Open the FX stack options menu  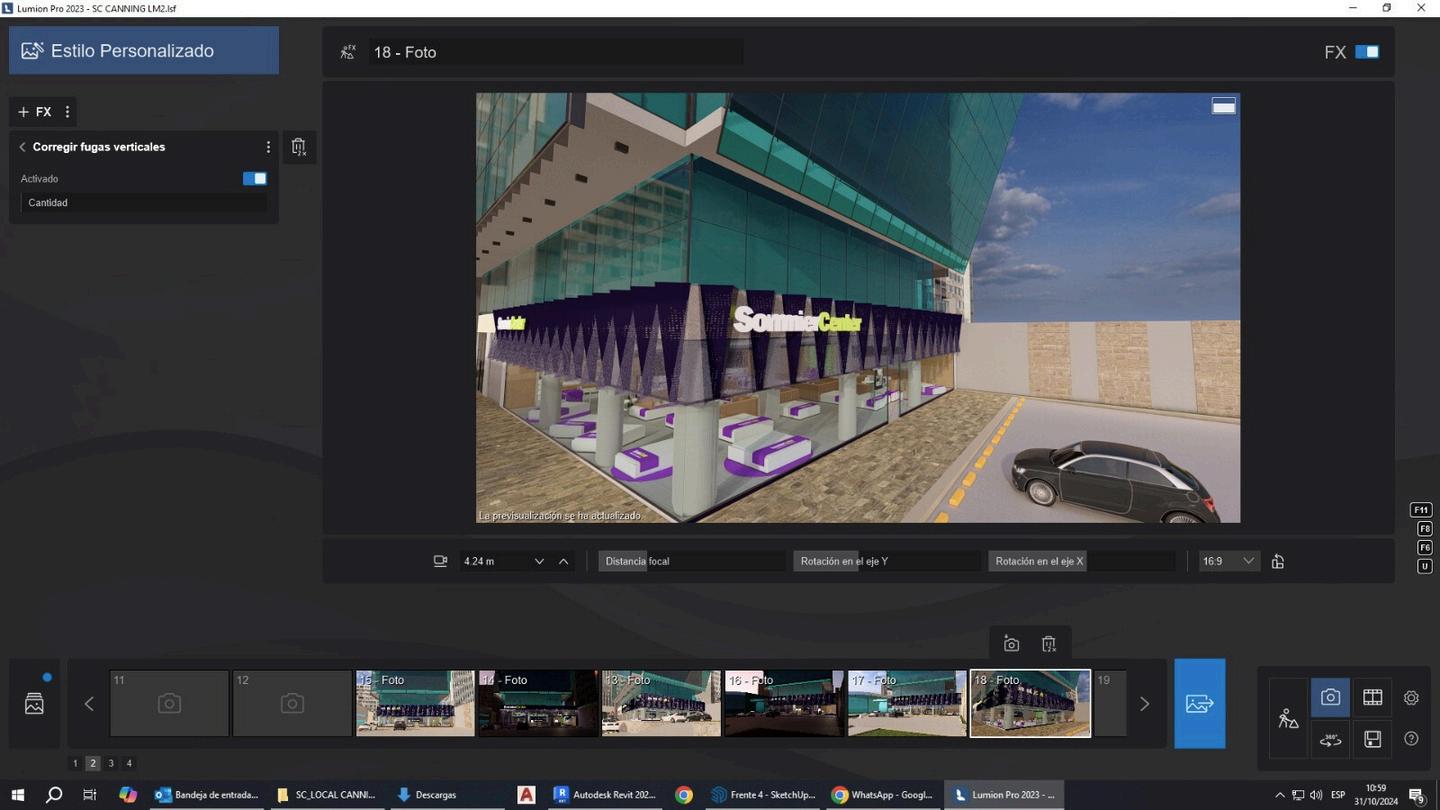coord(67,112)
